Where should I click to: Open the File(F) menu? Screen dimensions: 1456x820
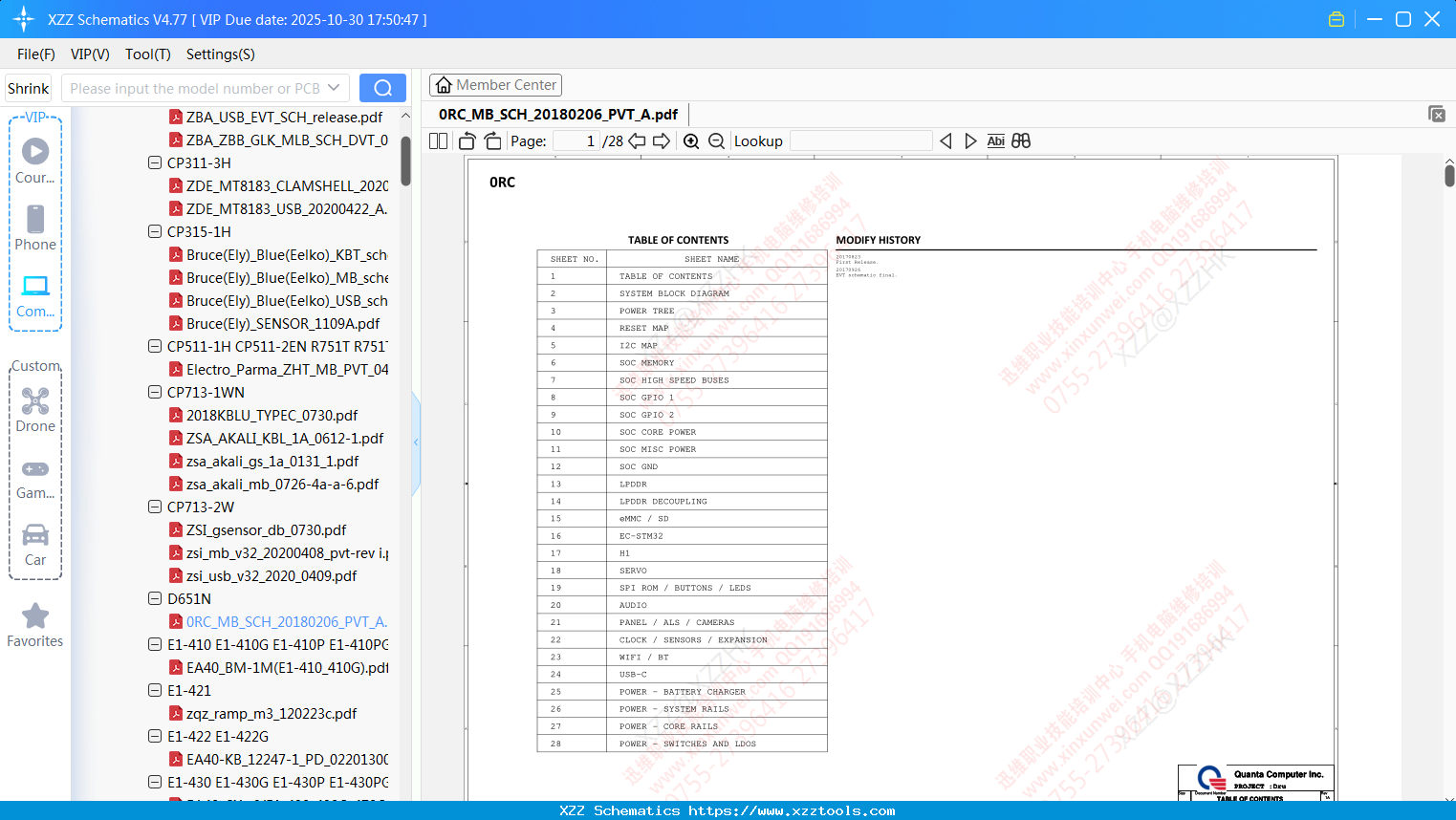36,54
